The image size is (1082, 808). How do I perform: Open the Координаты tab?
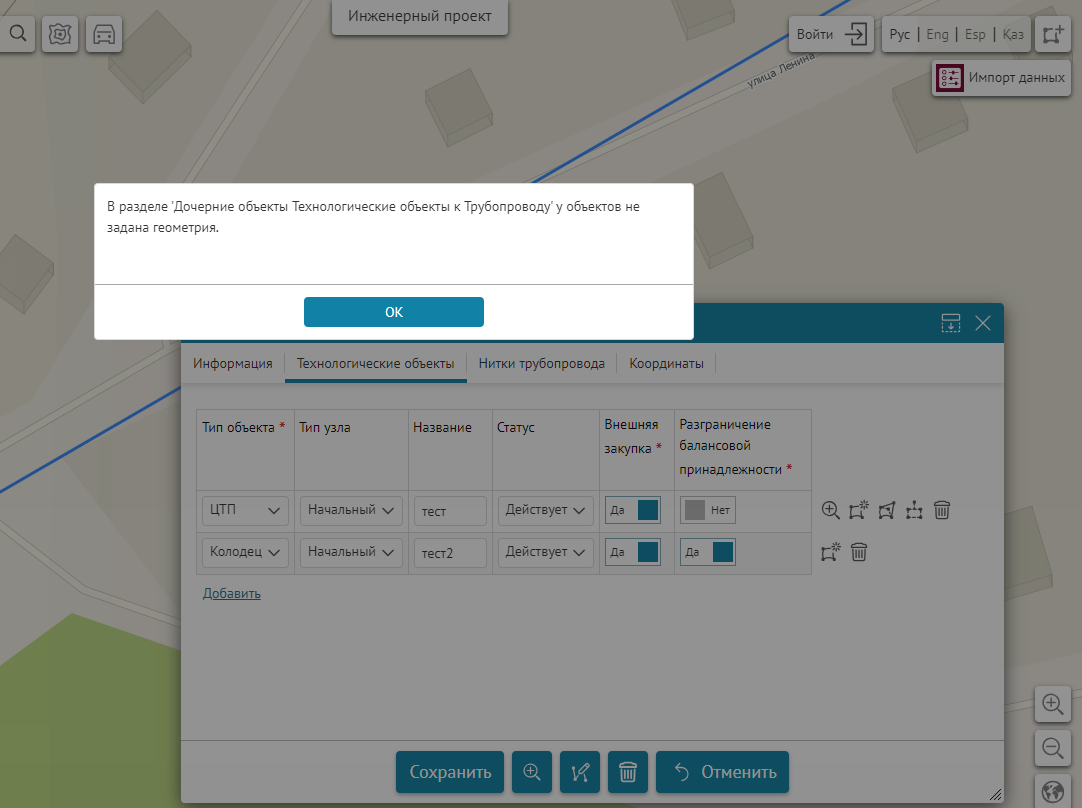[x=666, y=364]
